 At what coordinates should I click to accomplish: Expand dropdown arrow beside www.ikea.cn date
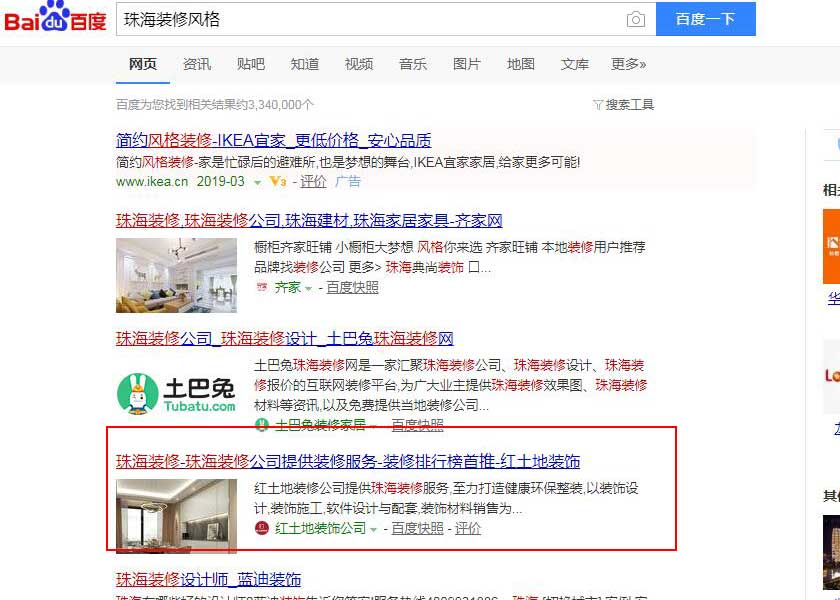(x=257, y=183)
